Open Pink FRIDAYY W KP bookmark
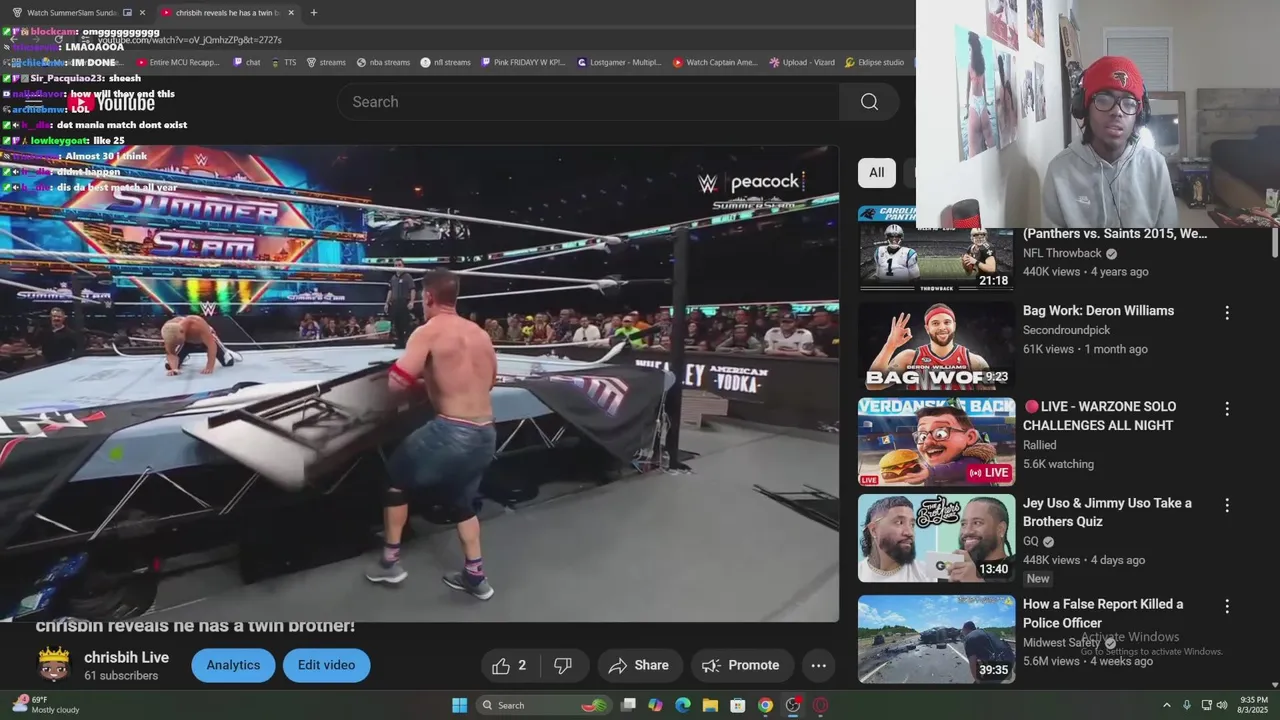1280x720 pixels. 523,62
